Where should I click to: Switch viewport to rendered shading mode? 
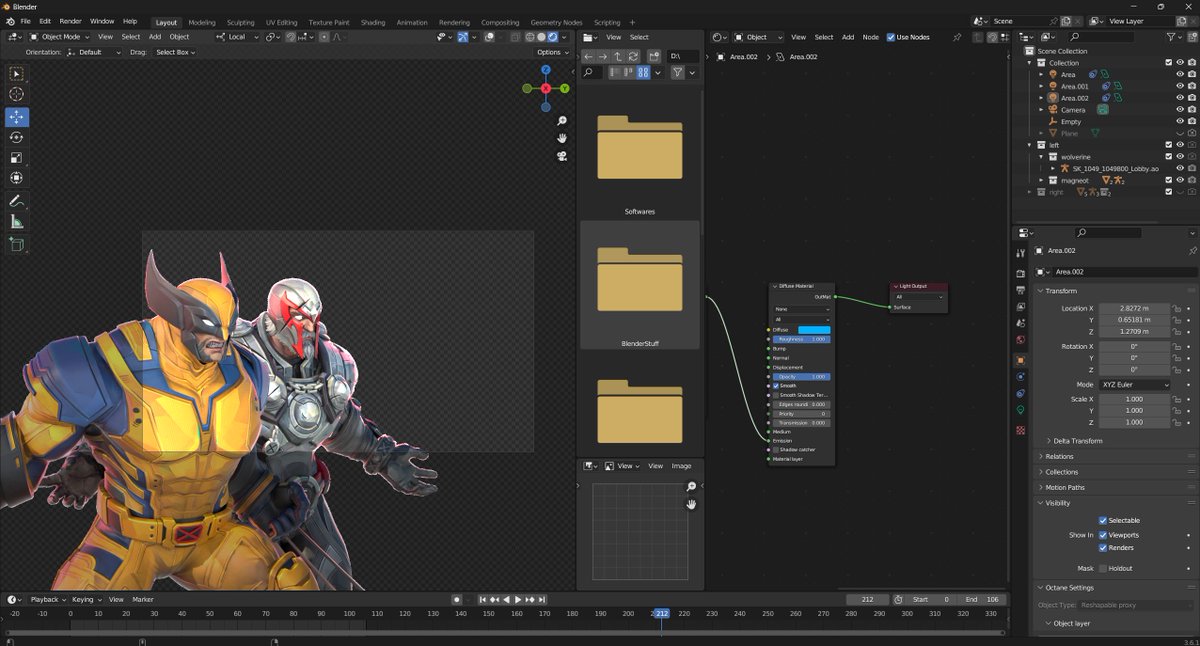point(553,37)
